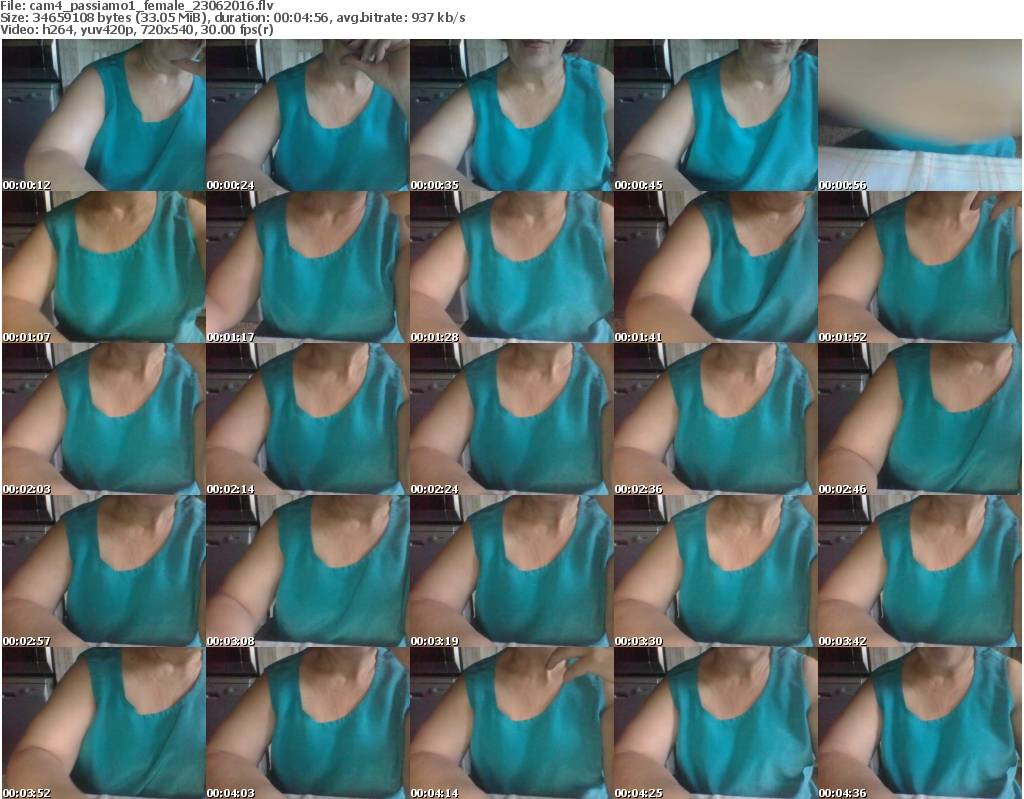Click the size text 34659108 bytes
This screenshot has width=1024, height=799.
coord(82,18)
